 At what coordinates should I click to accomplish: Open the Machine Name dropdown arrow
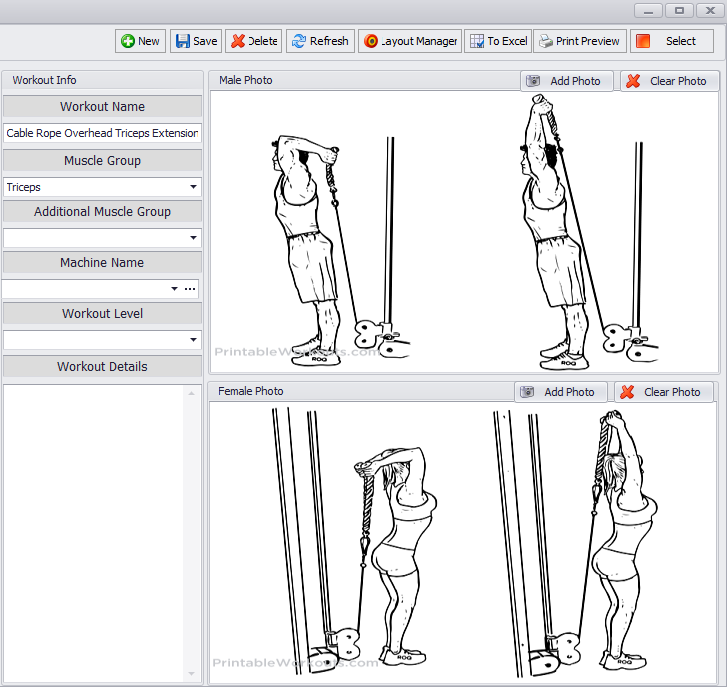point(174,289)
